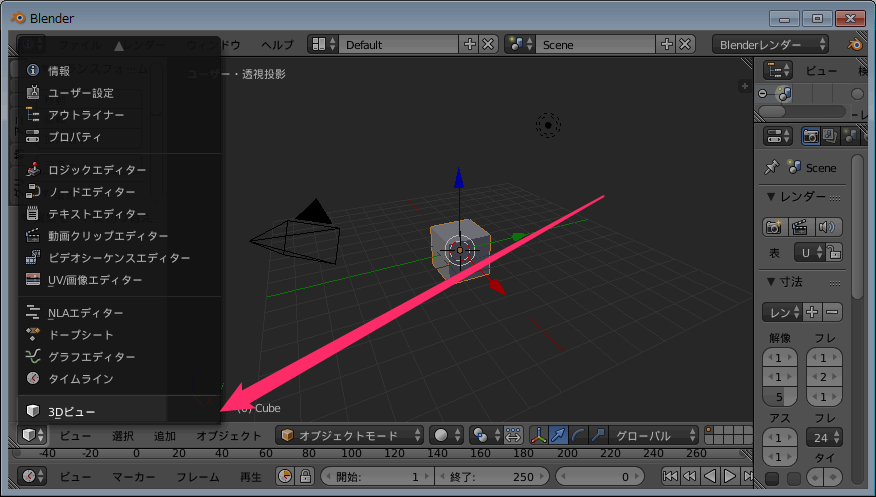
Task: Click frame rate field showing 24
Action: click(x=824, y=437)
